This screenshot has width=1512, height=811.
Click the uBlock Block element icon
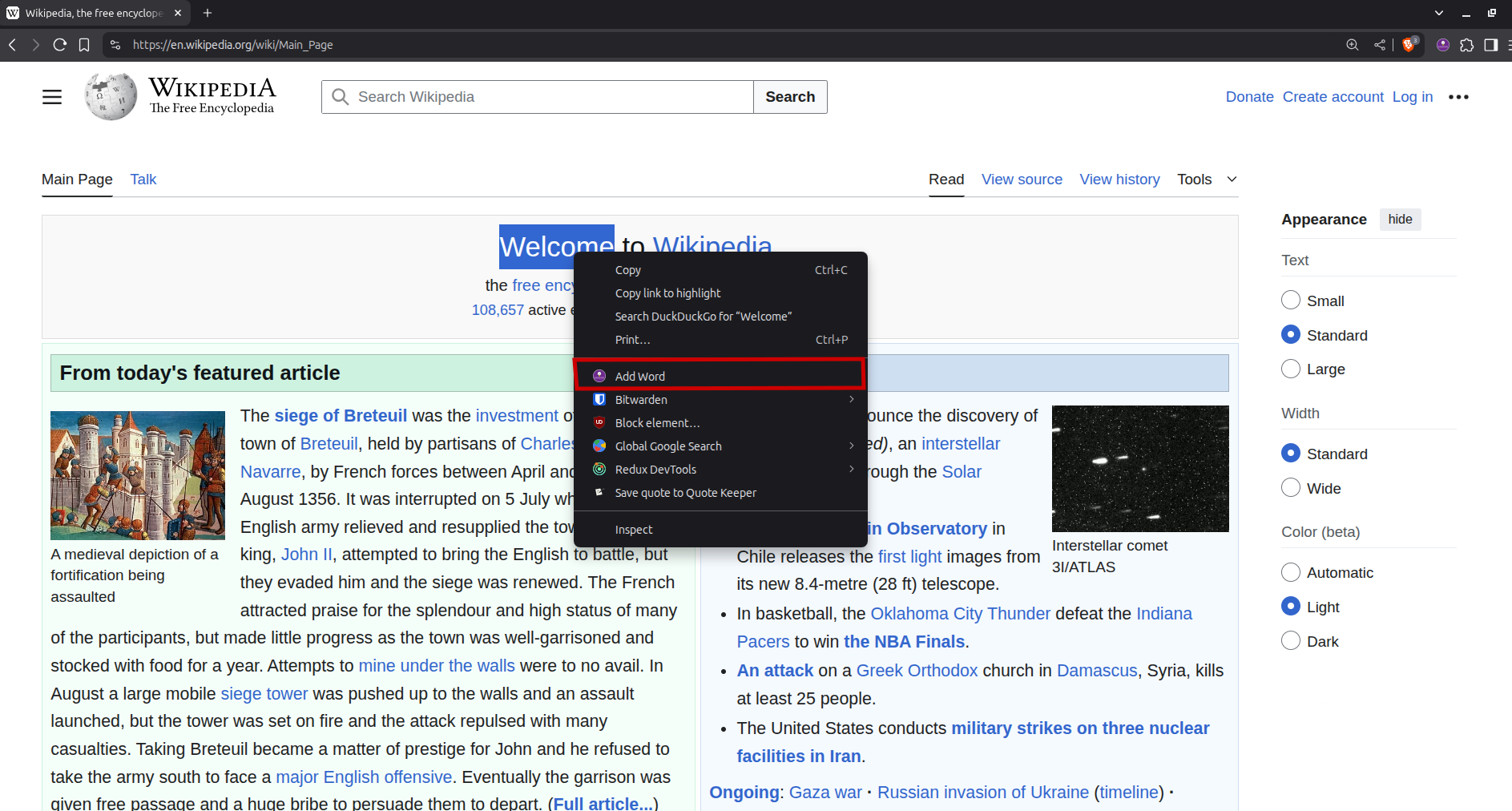[599, 422]
